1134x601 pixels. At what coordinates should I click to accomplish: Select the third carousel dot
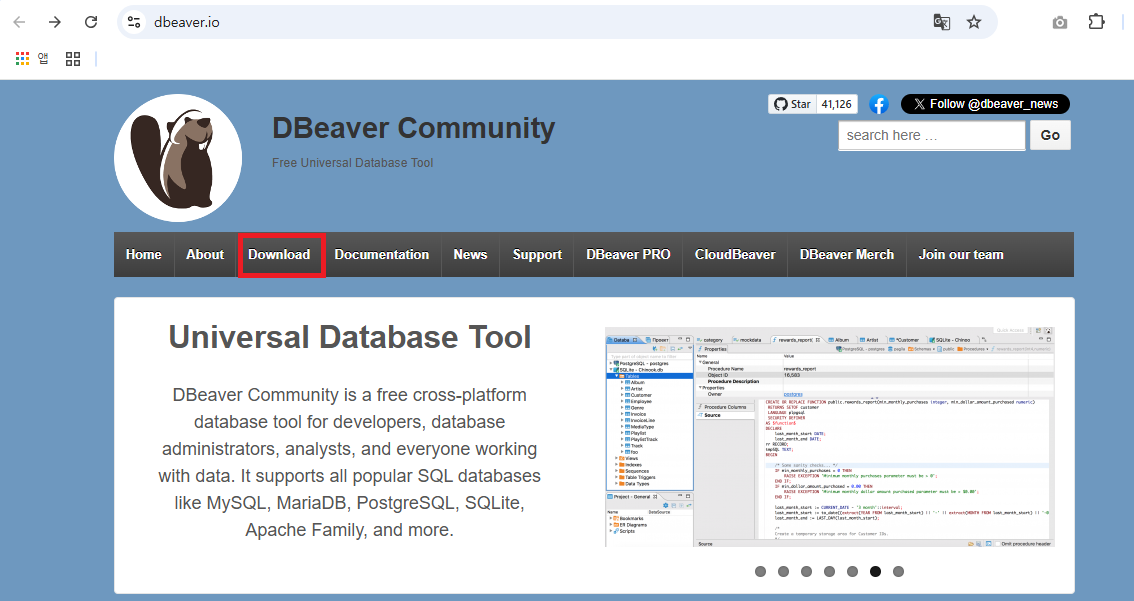click(806, 571)
